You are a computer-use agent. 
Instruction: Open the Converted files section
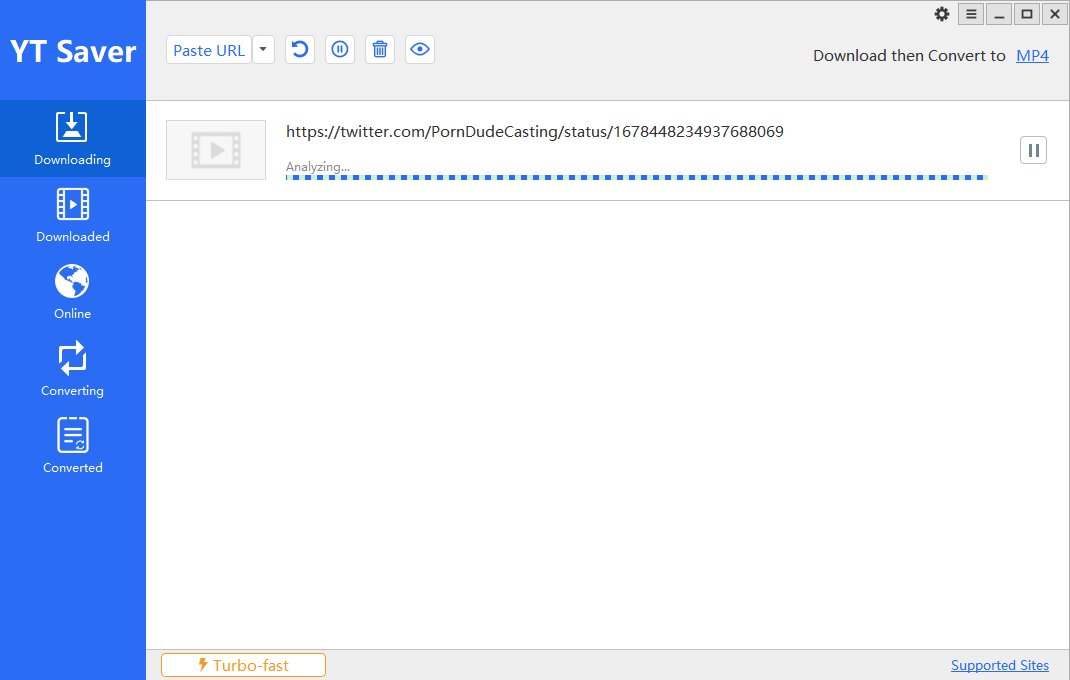tap(72, 447)
